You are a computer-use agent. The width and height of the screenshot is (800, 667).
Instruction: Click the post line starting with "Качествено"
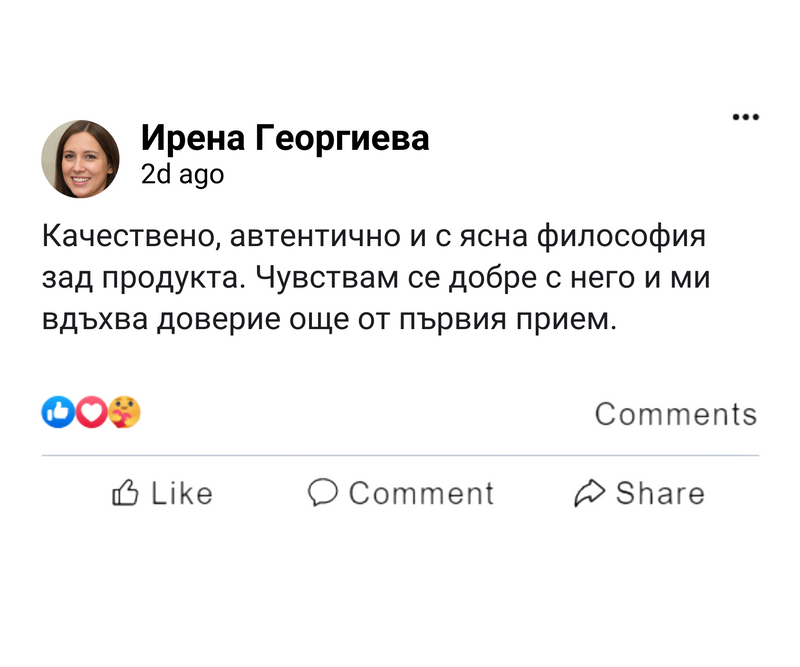tap(374, 237)
